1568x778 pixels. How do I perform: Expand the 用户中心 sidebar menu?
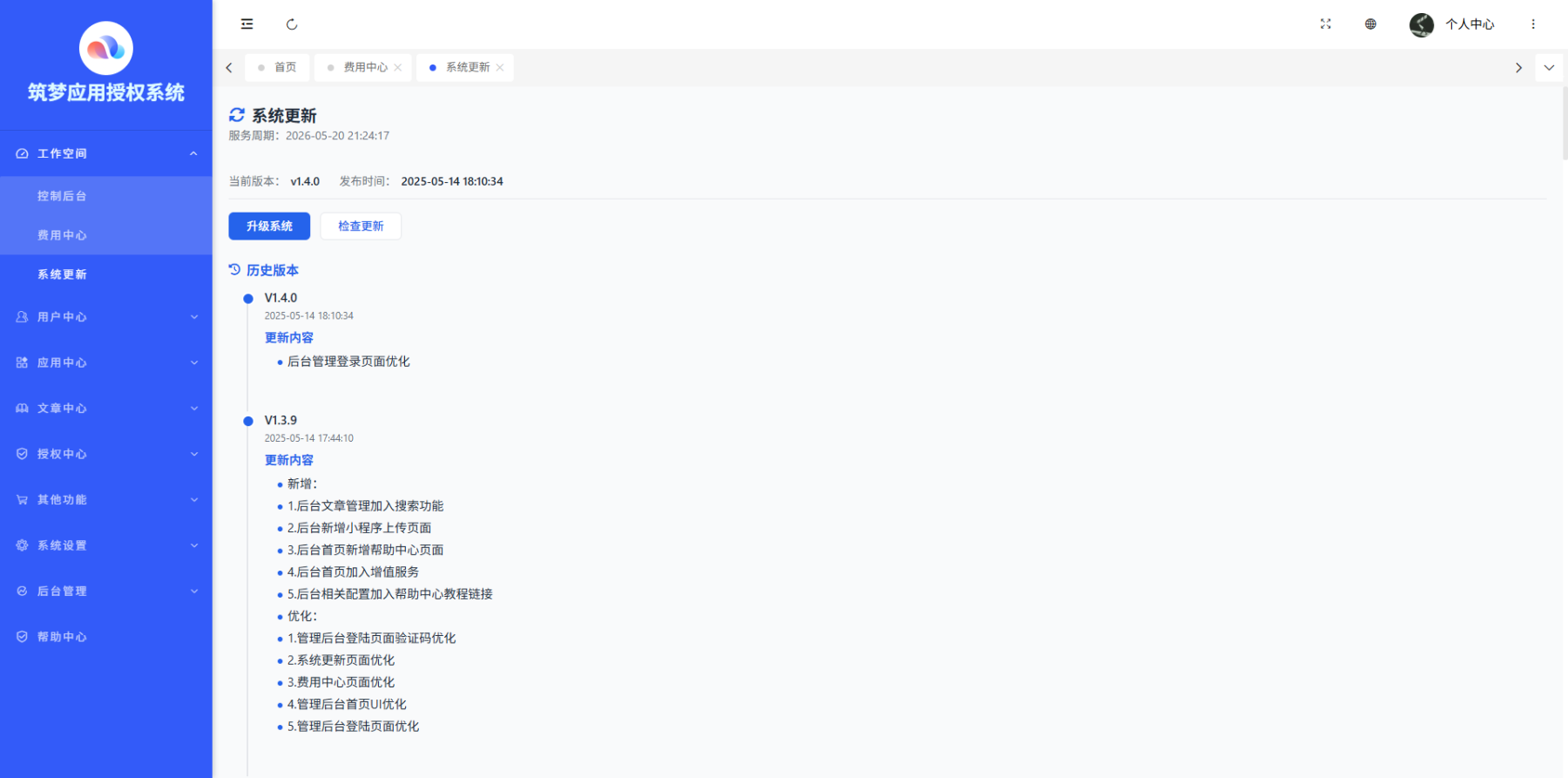click(x=105, y=317)
